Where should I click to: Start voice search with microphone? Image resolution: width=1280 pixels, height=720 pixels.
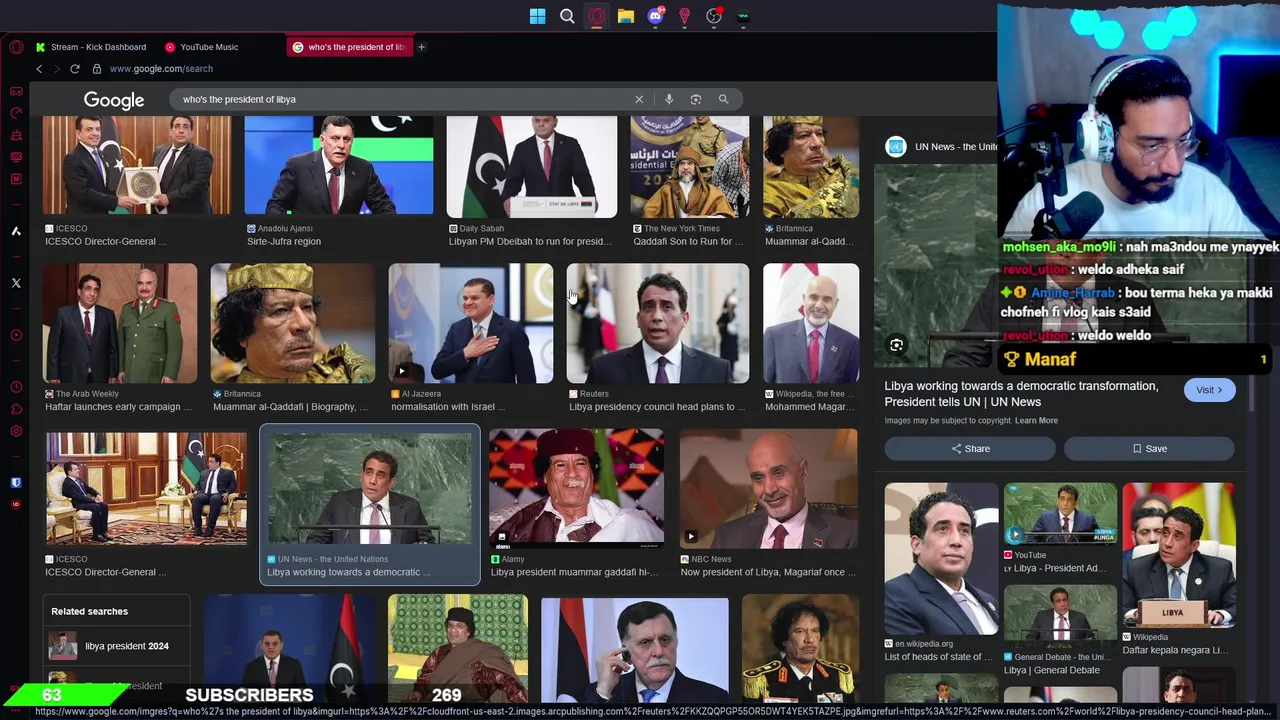point(669,99)
